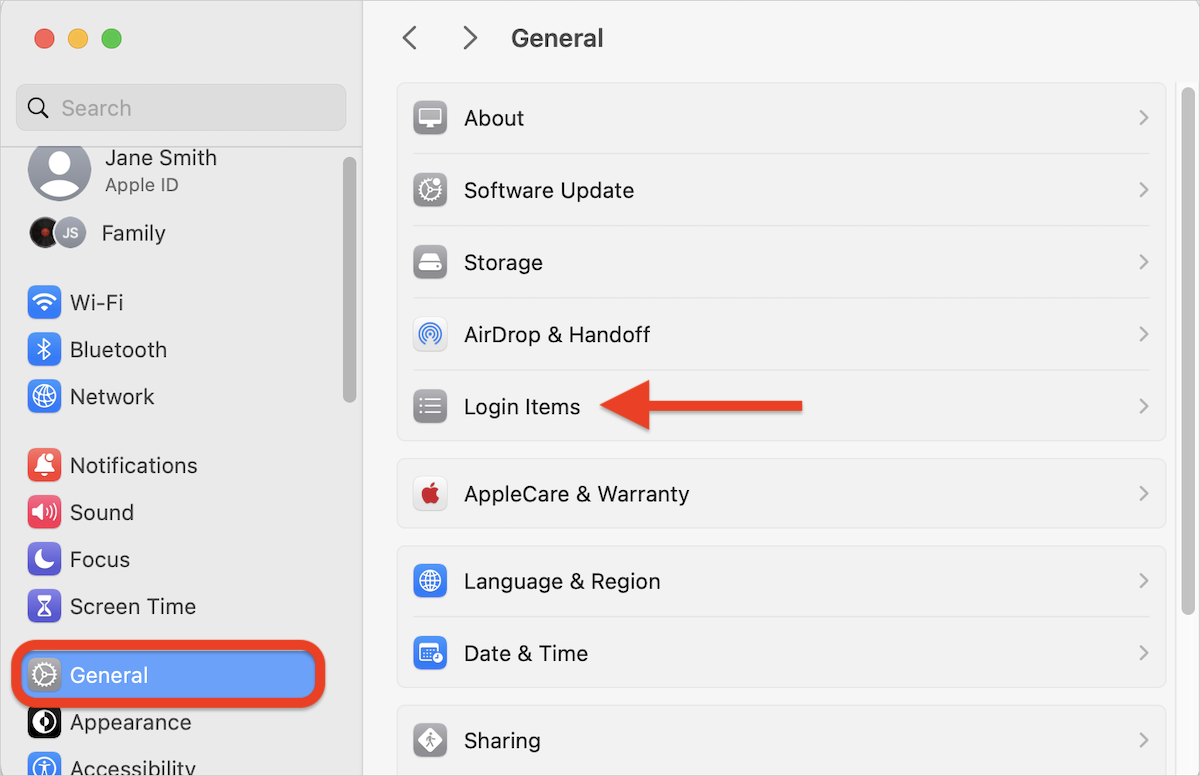Image resolution: width=1200 pixels, height=776 pixels.
Task: Click the Notifications bell icon
Action: click(44, 465)
